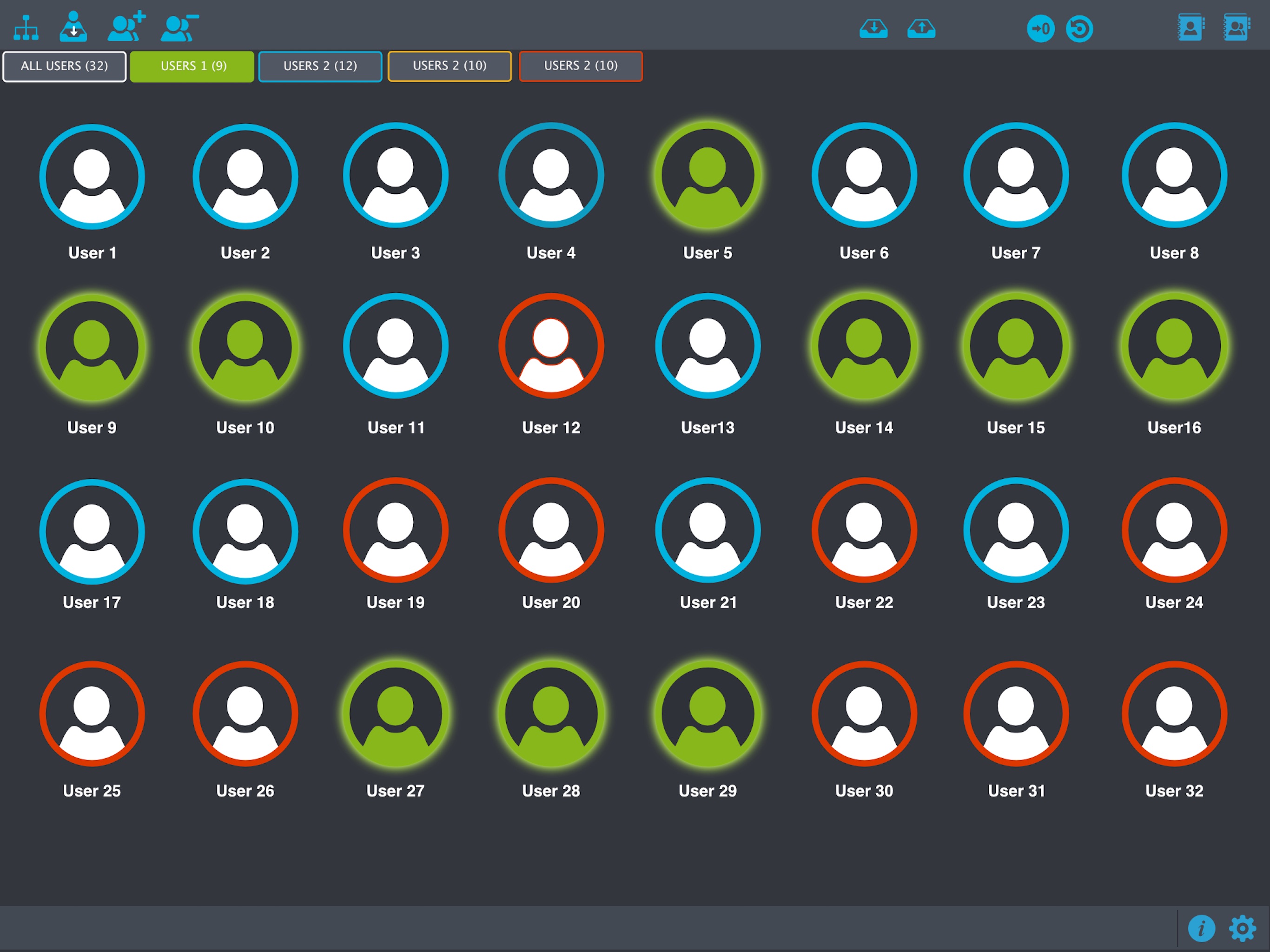Select User13 avatar
The width and height of the screenshot is (1270, 952).
pos(708,346)
